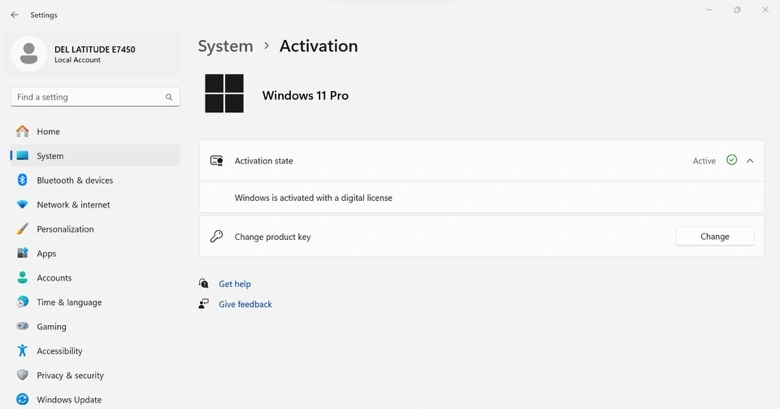Click the Gaming controller icon
The image size is (780, 409).
pos(22,326)
